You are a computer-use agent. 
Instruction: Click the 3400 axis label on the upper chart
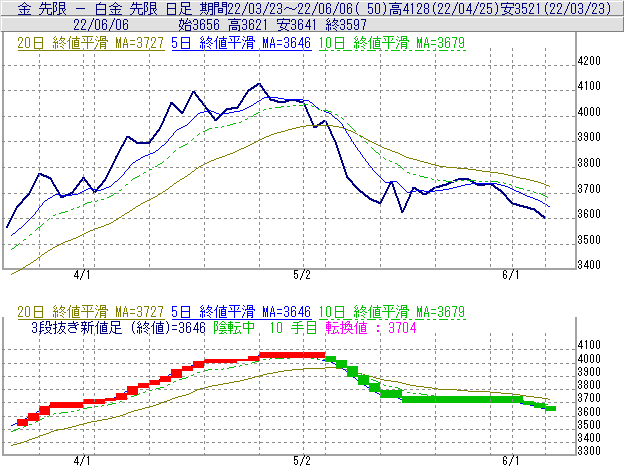(x=589, y=265)
